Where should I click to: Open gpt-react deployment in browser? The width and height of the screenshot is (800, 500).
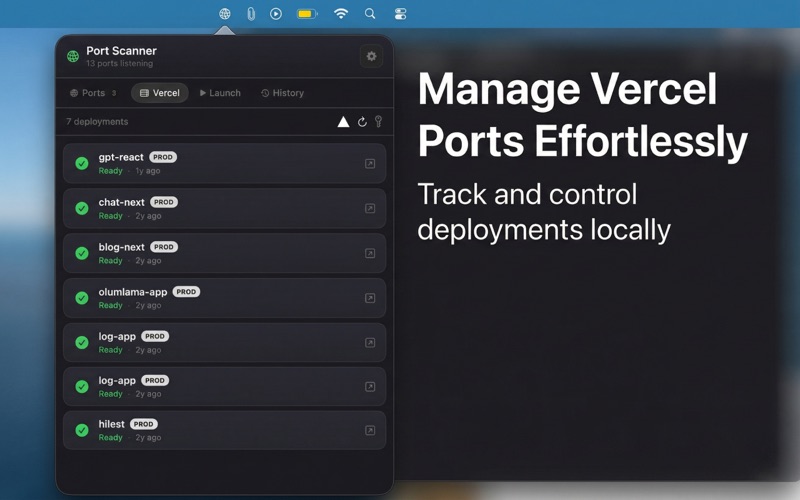[370, 164]
